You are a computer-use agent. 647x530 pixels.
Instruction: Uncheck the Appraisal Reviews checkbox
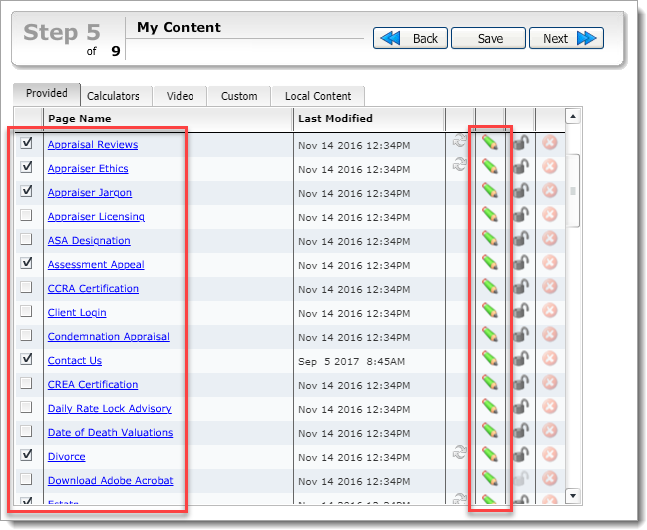point(26,143)
